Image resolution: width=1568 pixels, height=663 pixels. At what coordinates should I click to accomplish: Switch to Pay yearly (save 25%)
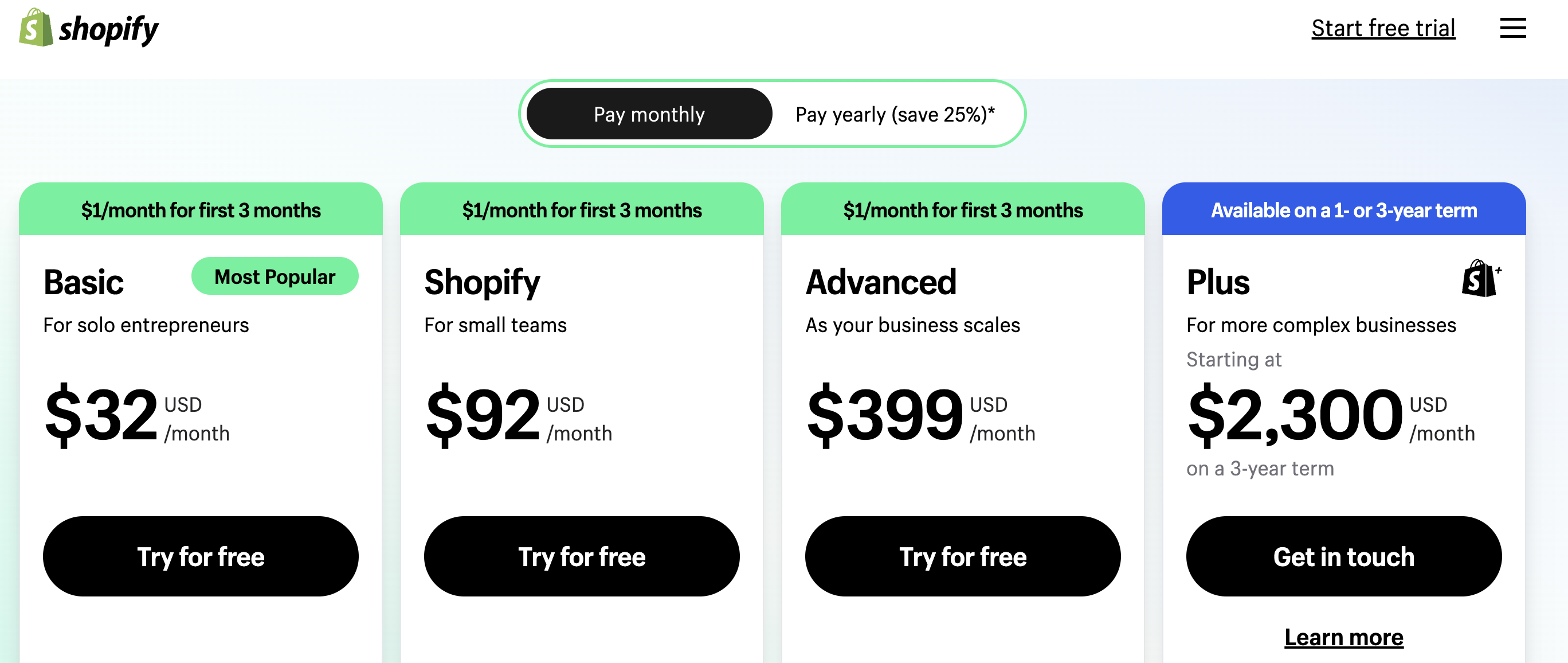point(895,114)
